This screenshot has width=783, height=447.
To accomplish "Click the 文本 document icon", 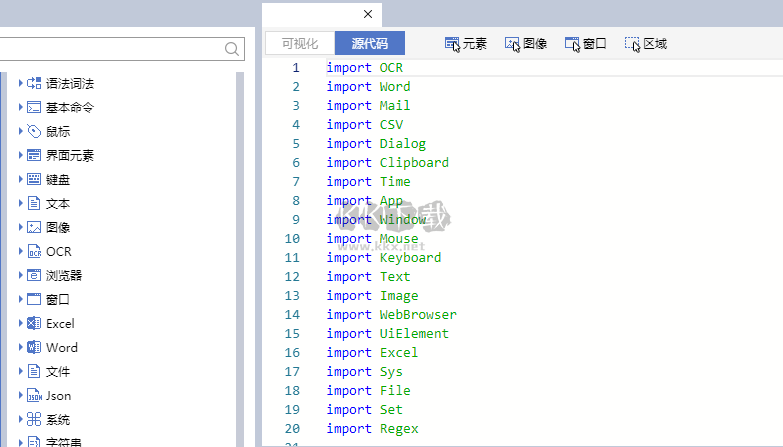I will click(34, 203).
